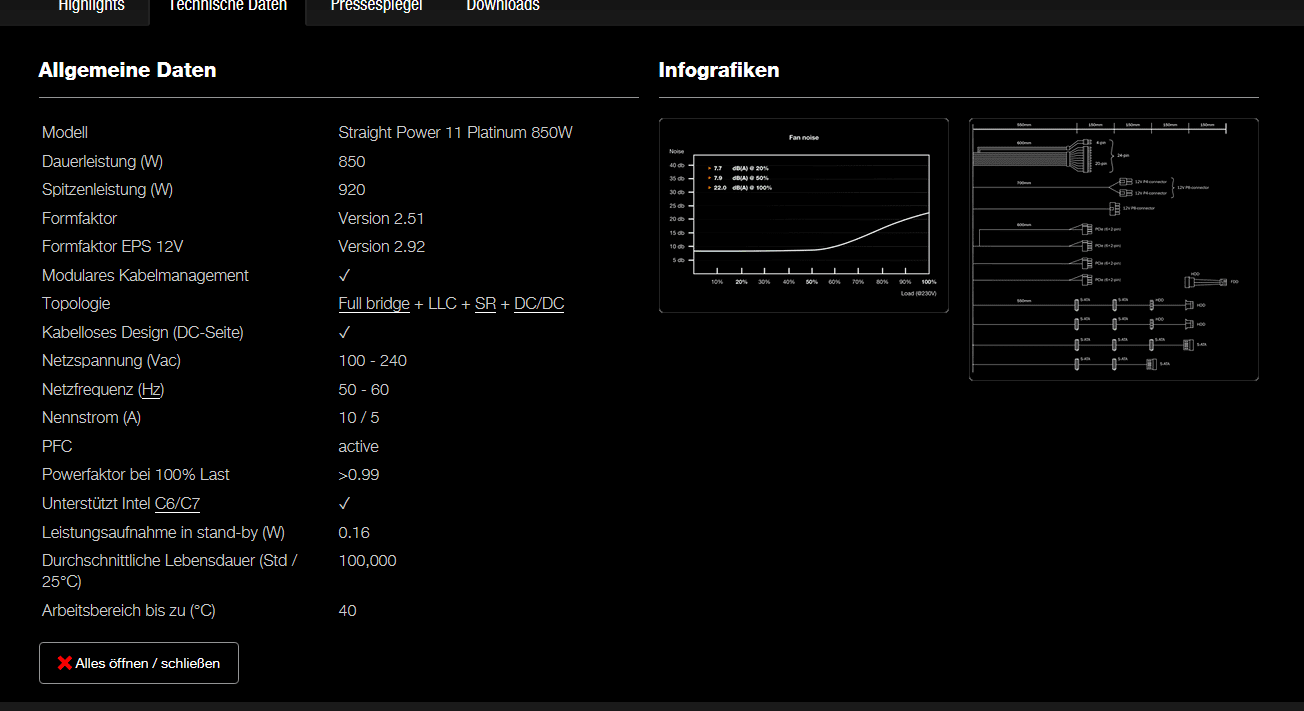Select the frequency value 50 - 60
The image size is (1304, 711).
click(364, 390)
